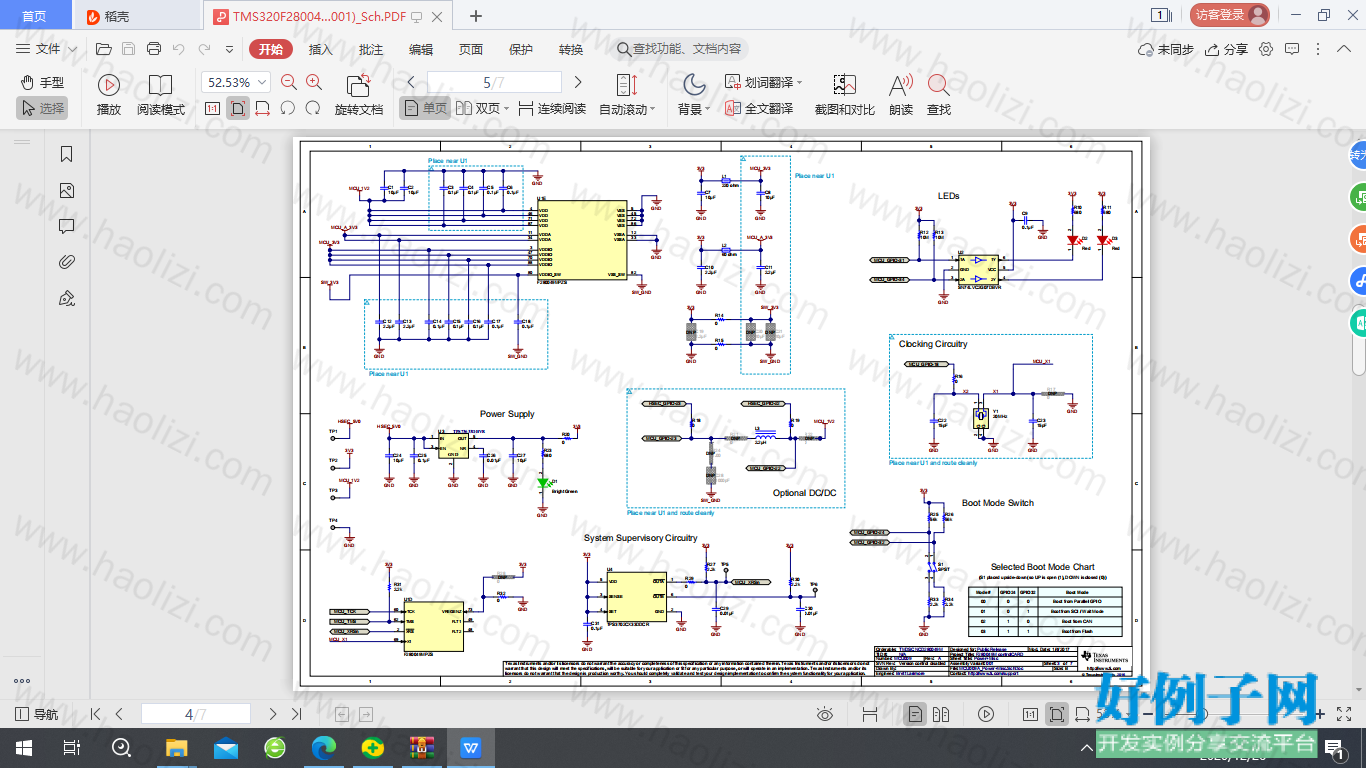
Task: Open Mail app from taskbar
Action: coord(225,747)
